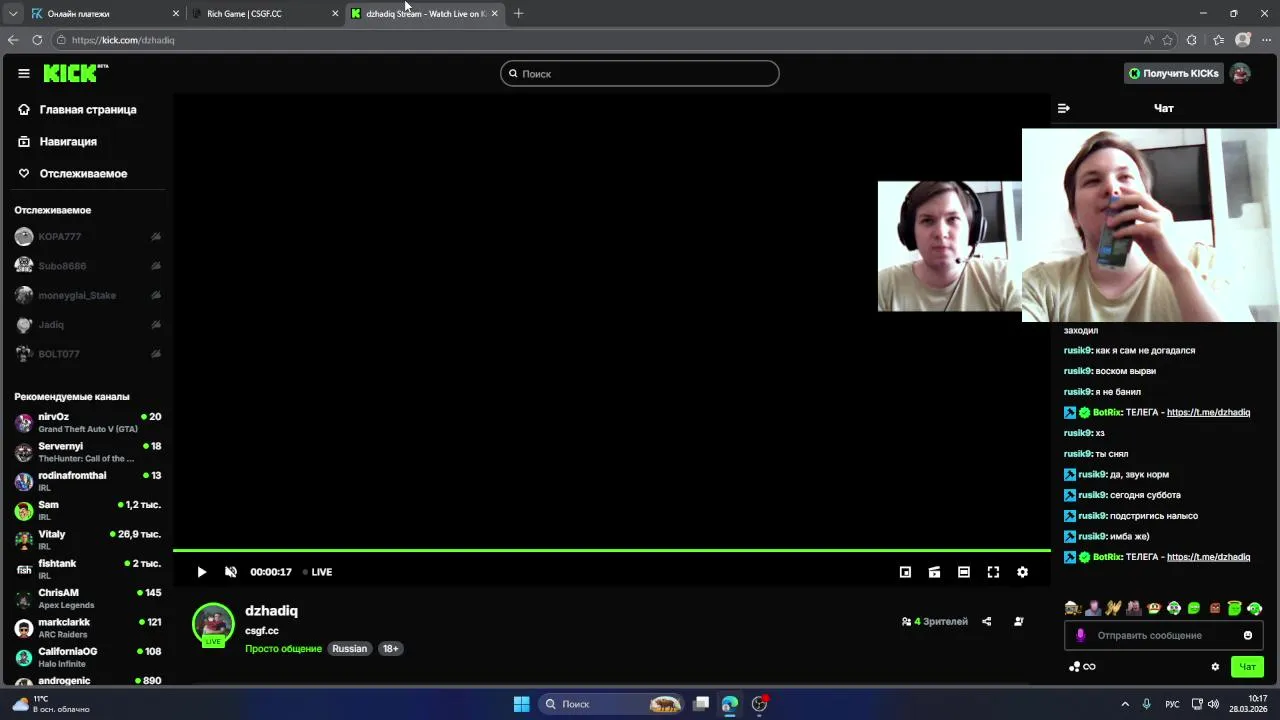Open Edge browser taskbar icon
This screenshot has width=1280, height=720.
[x=730, y=704]
